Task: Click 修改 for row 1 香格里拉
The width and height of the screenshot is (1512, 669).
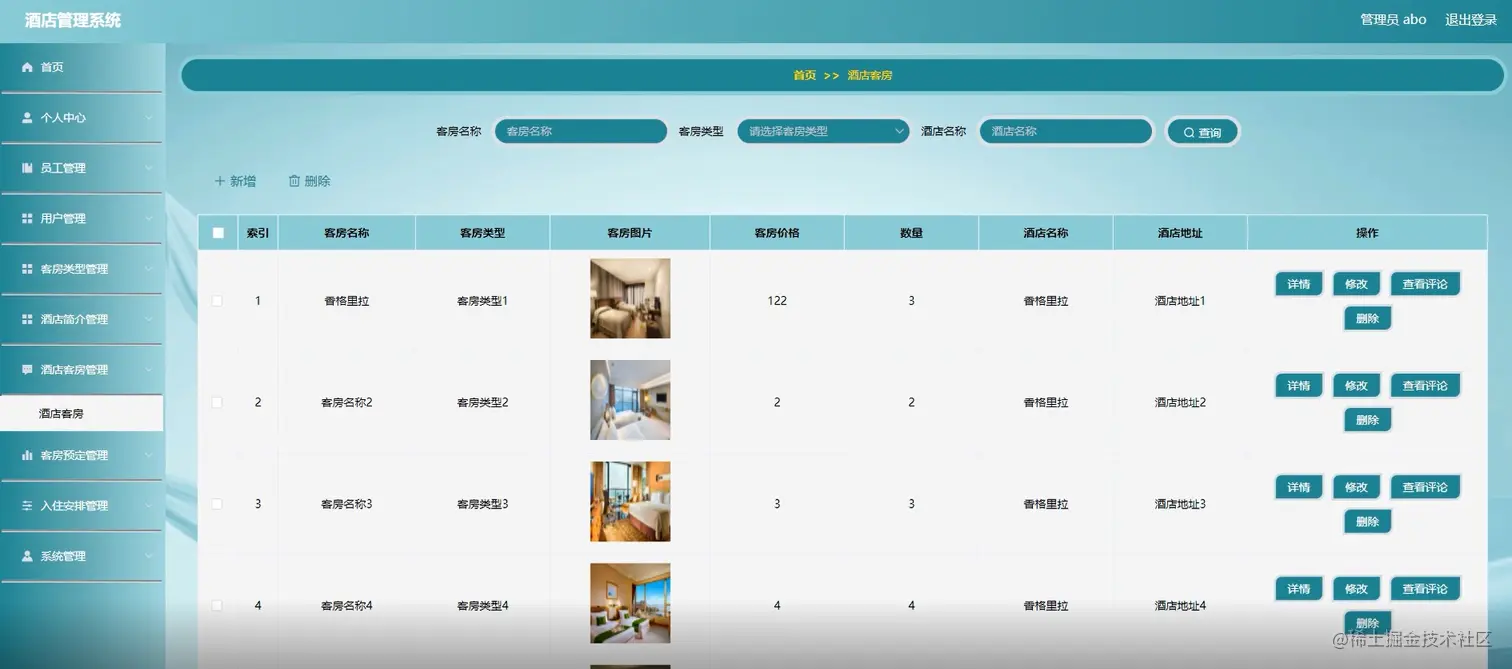Action: [1356, 284]
